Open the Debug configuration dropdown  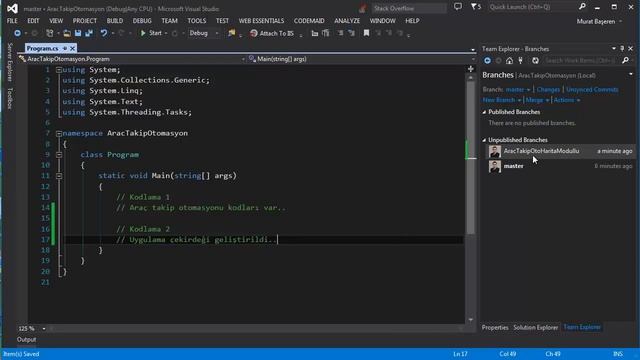[x=204, y=33]
